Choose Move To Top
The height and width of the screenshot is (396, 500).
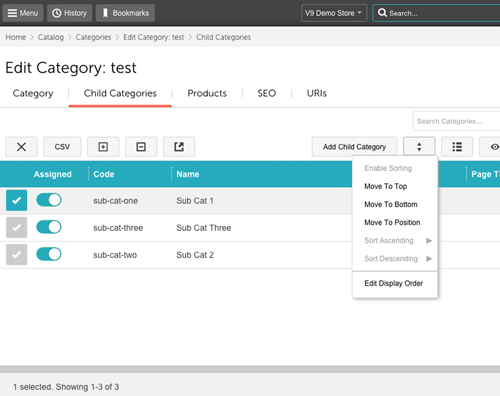[386, 186]
